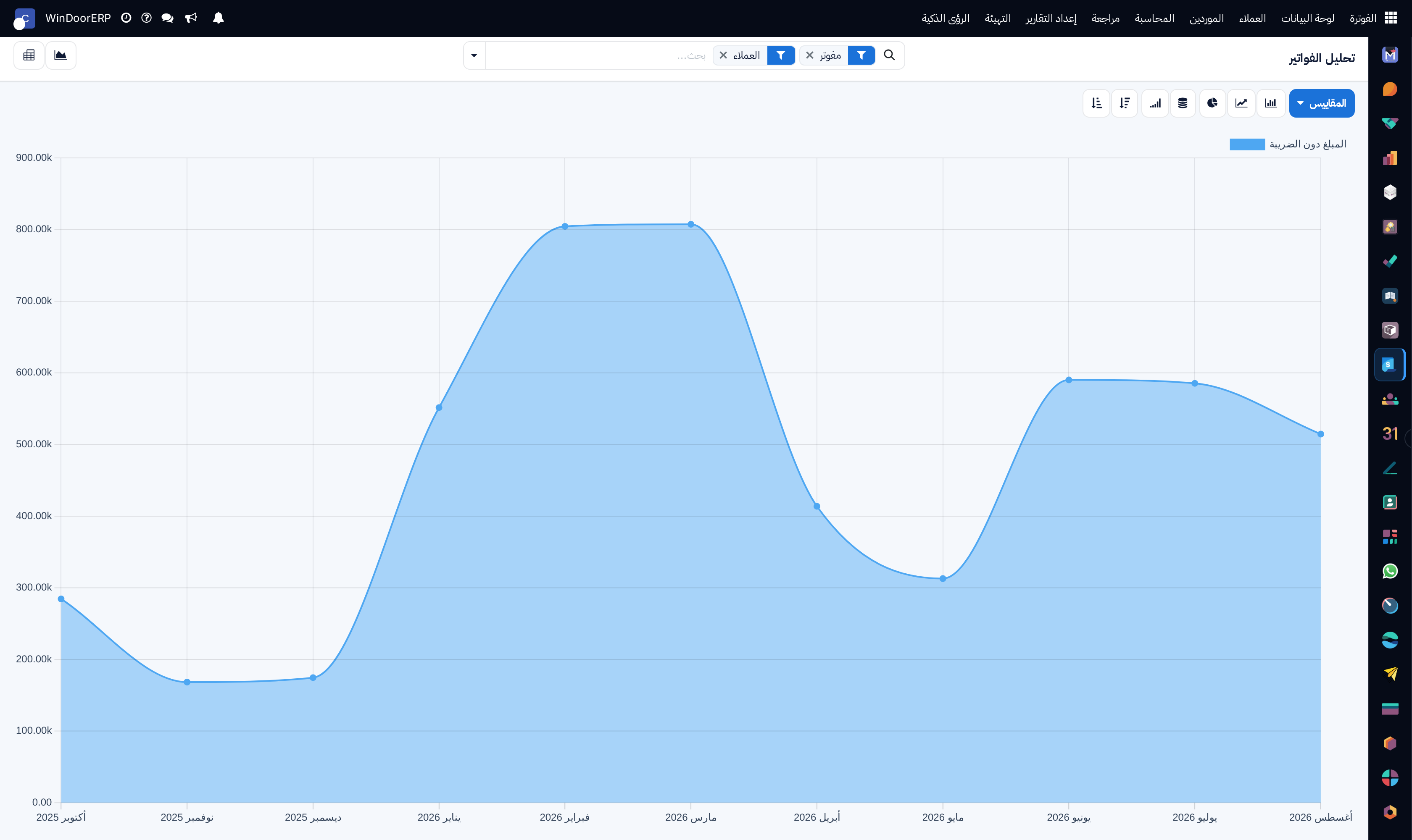1412x840 pixels.
Task: Open the orange hexagon cube sidebar app
Action: (x=1390, y=743)
